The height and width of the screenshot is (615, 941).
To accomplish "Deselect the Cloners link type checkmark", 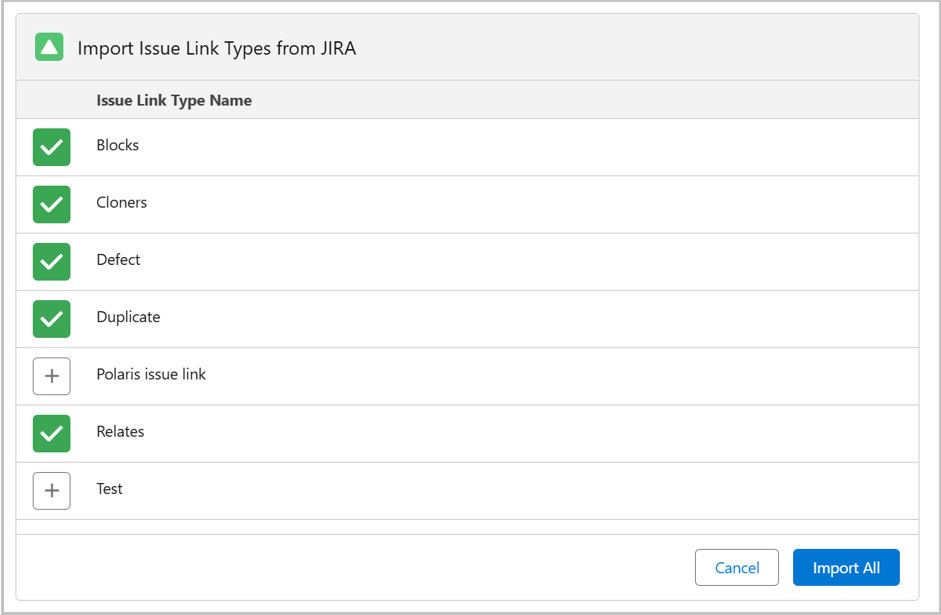I will [52, 204].
